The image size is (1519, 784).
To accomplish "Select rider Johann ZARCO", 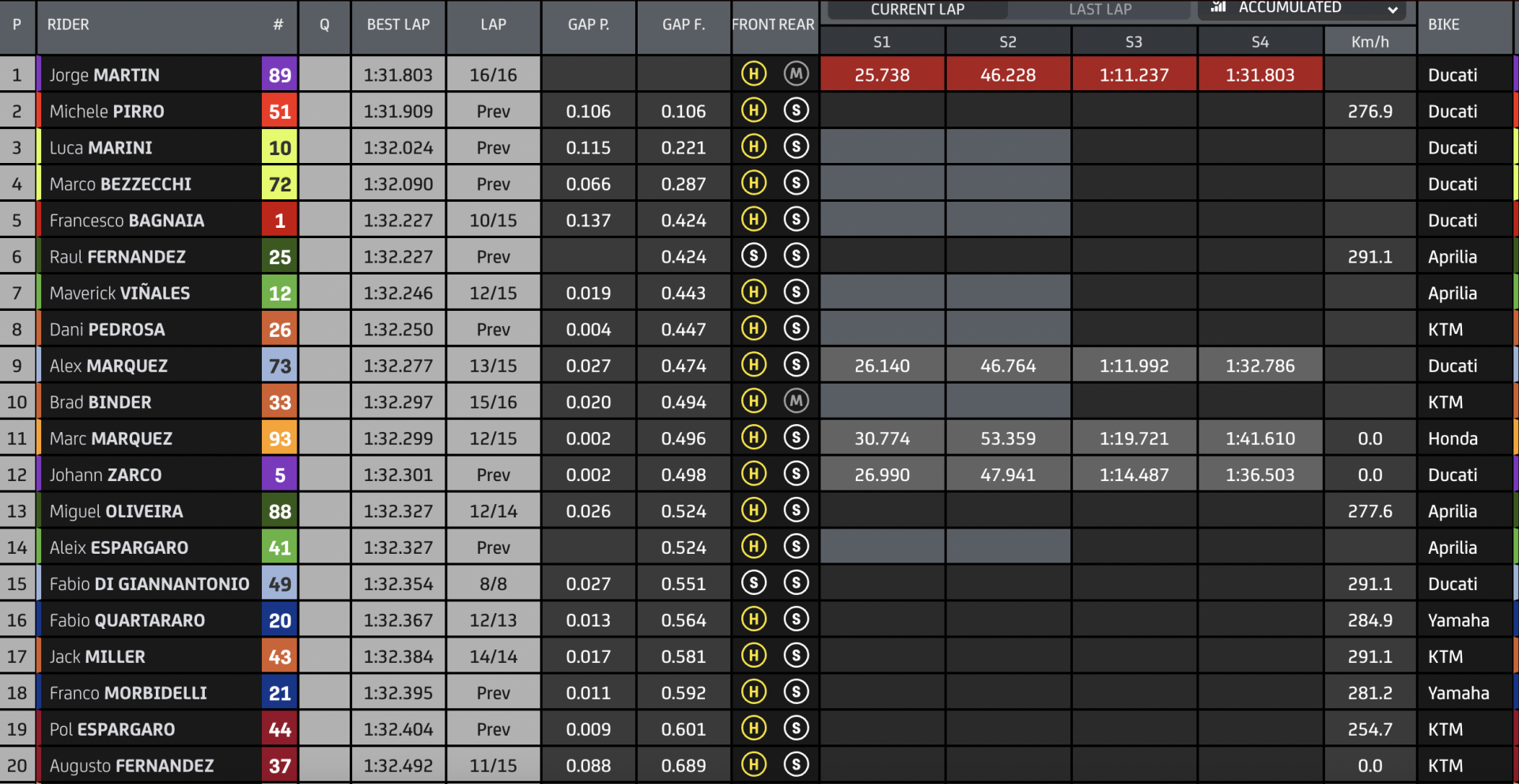I will (105, 475).
